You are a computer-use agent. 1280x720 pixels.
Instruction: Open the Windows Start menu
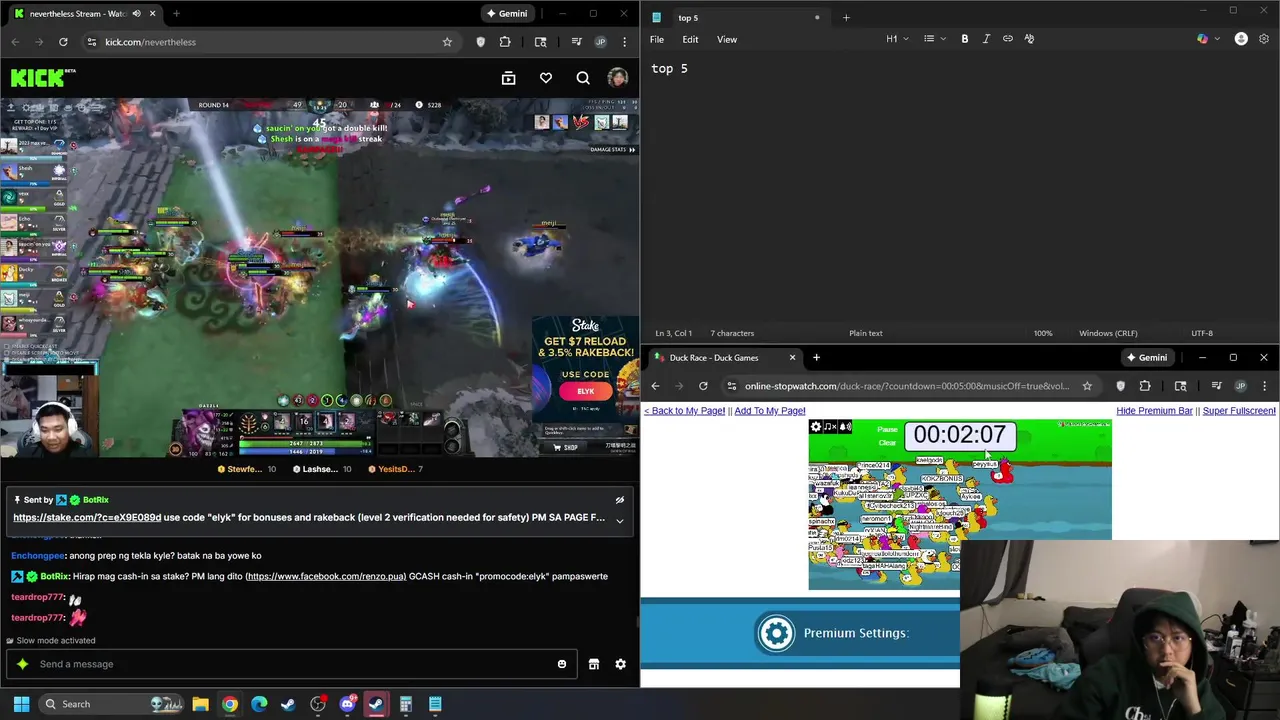click(21, 704)
